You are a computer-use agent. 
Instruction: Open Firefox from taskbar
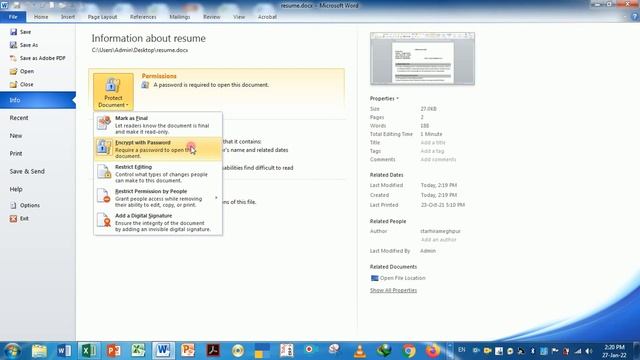click(x=433, y=351)
